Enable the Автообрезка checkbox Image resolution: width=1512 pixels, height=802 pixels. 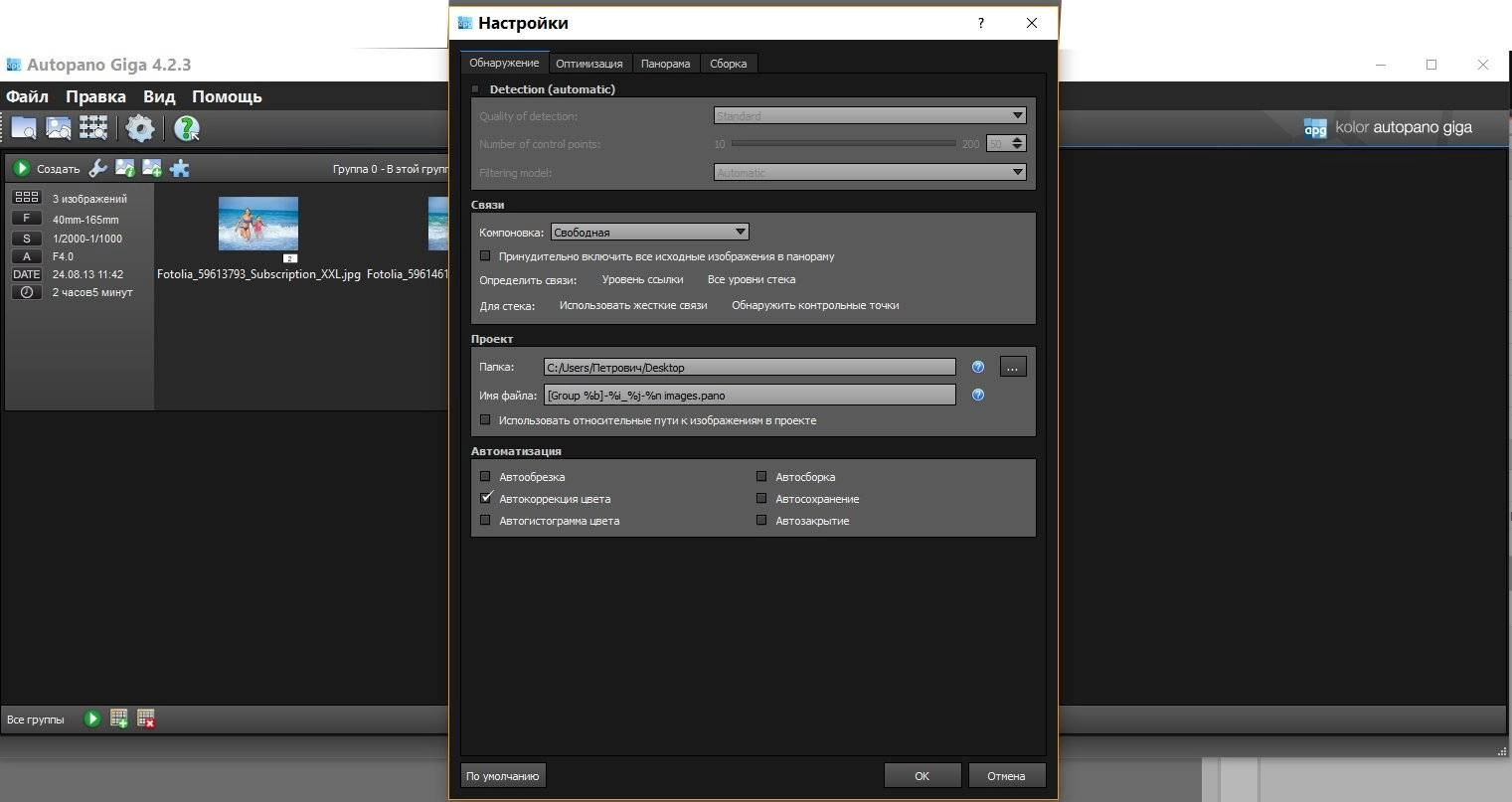485,476
